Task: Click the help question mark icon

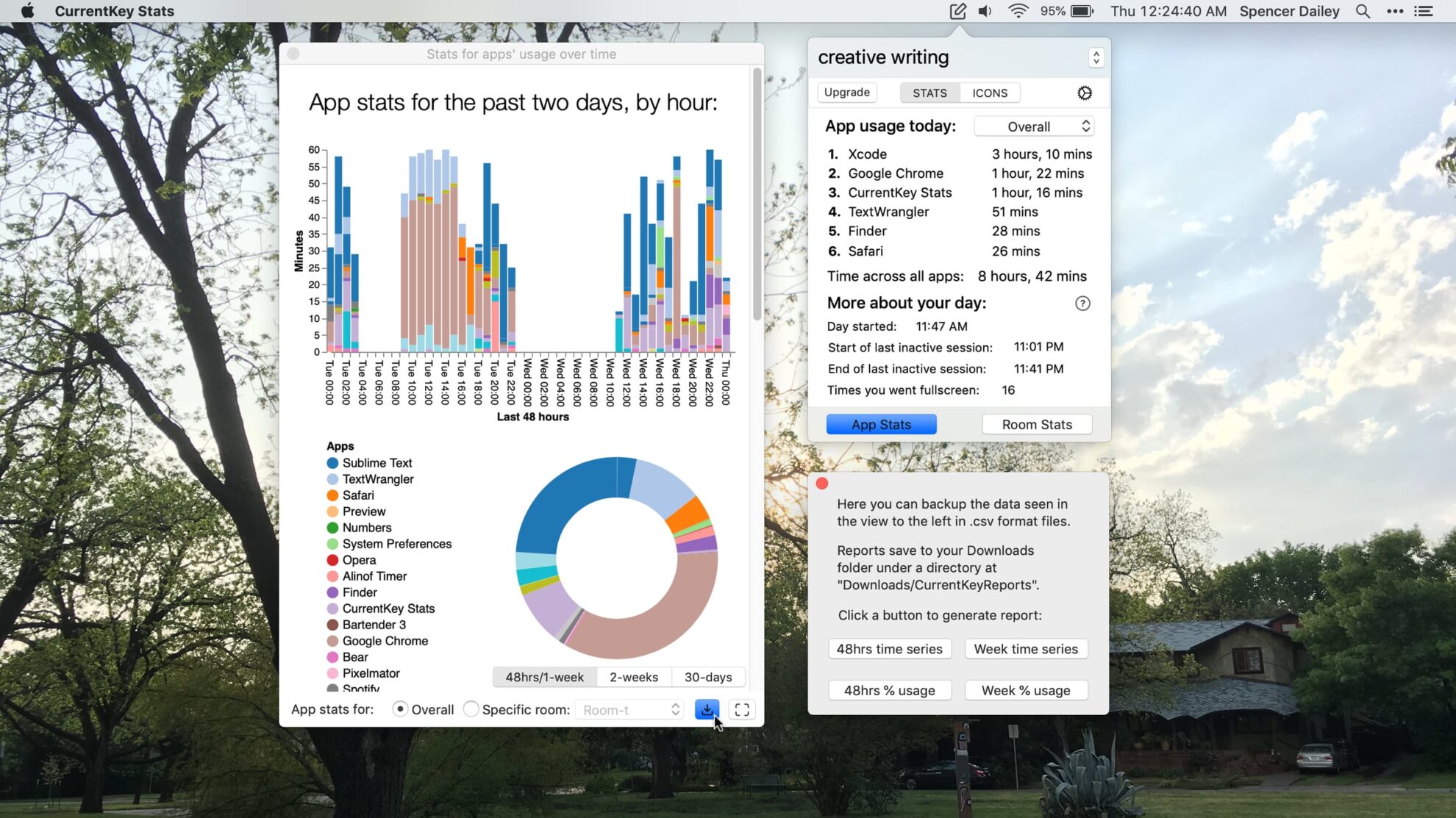Action: click(x=1082, y=303)
